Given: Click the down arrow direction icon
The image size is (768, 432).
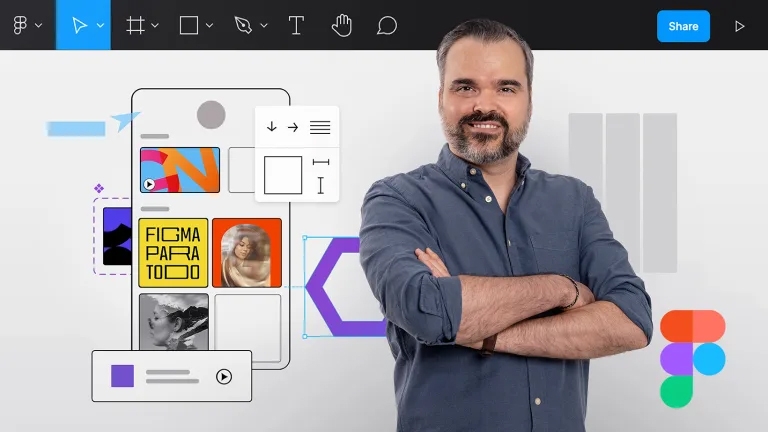Looking at the screenshot, I should 271,127.
